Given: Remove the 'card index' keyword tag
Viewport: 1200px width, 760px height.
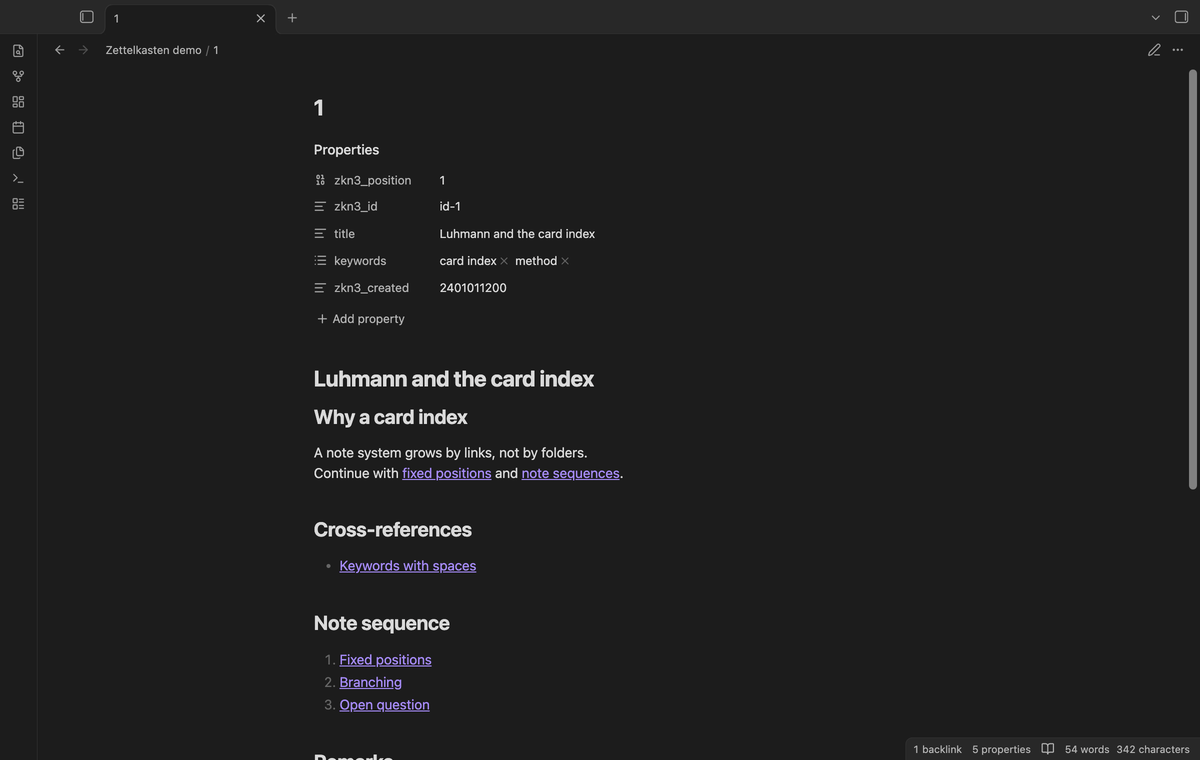Looking at the screenshot, I should click(x=504, y=261).
